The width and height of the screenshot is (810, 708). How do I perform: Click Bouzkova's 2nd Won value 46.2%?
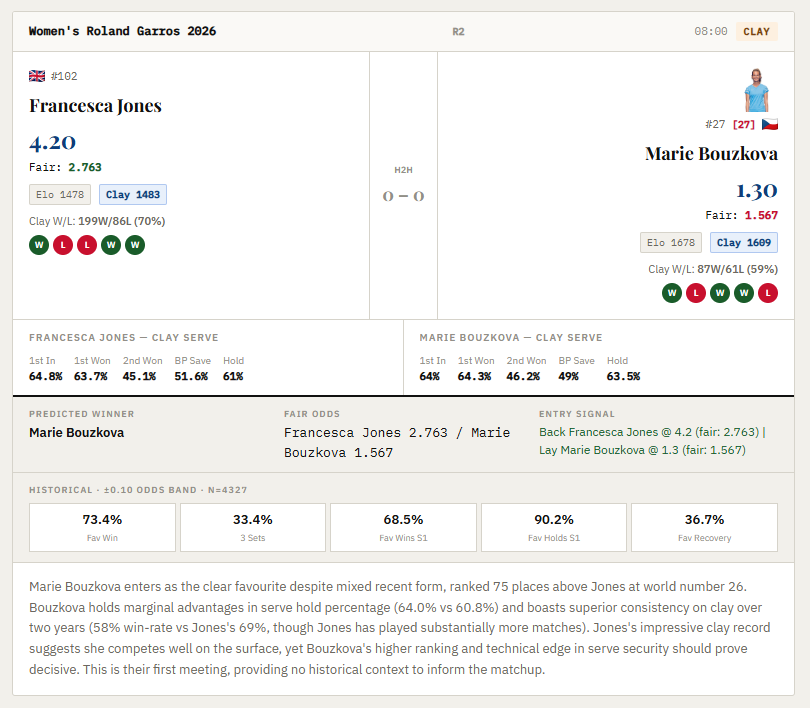click(x=523, y=376)
